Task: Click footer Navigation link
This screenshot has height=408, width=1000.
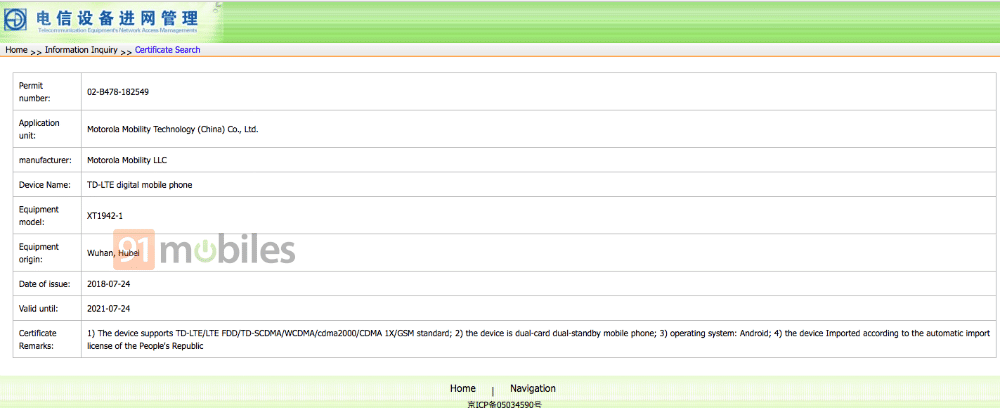Action: (x=533, y=388)
